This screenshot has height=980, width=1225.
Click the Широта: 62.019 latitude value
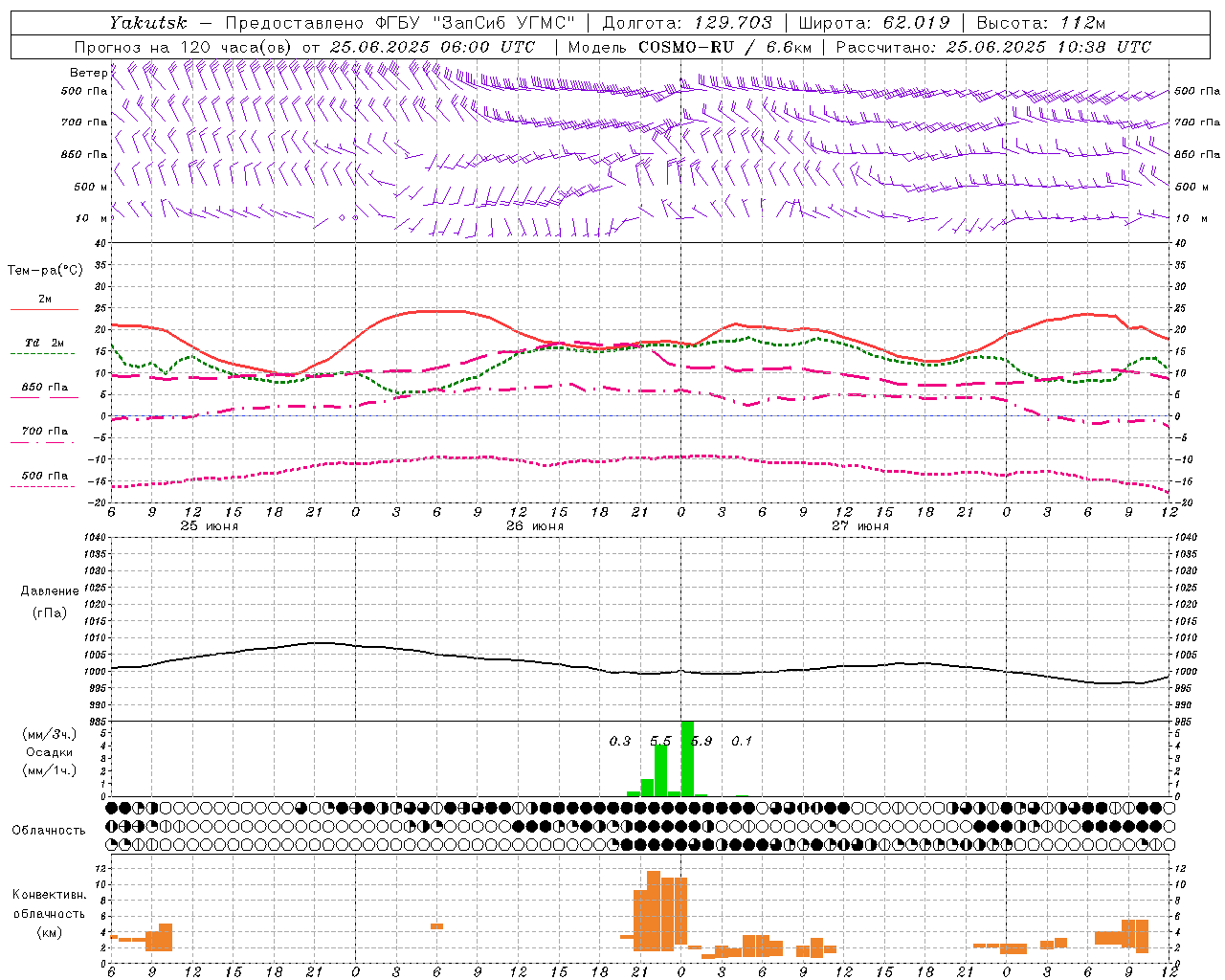pyautogui.click(x=874, y=23)
